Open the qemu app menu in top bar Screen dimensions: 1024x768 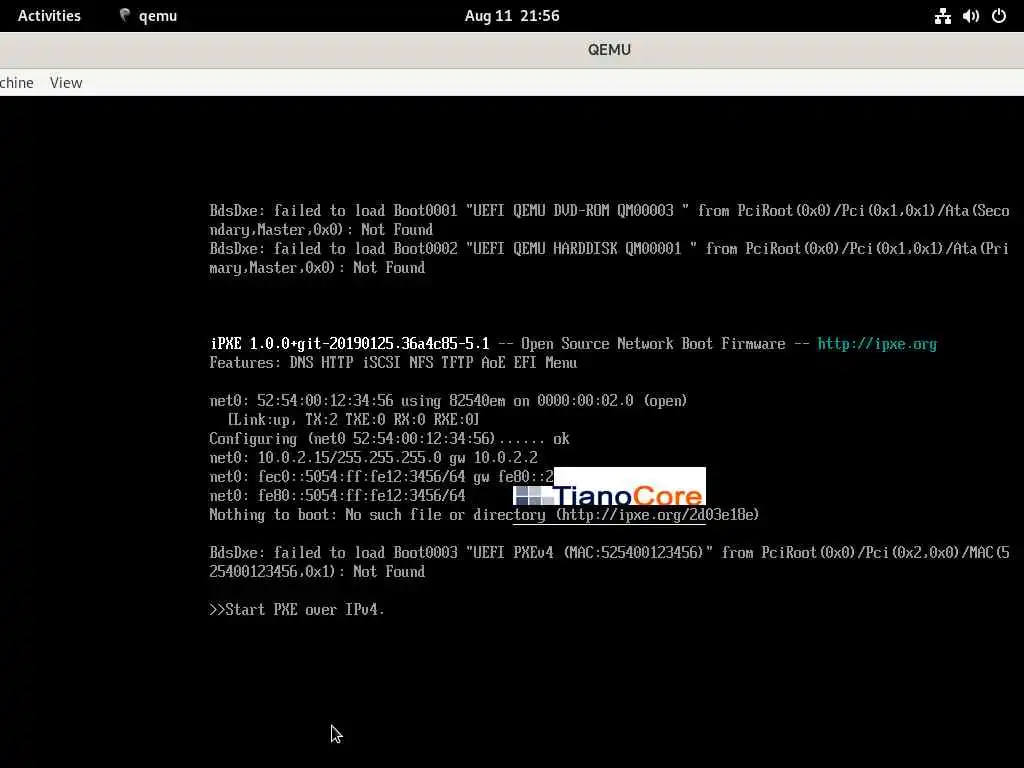pos(148,16)
